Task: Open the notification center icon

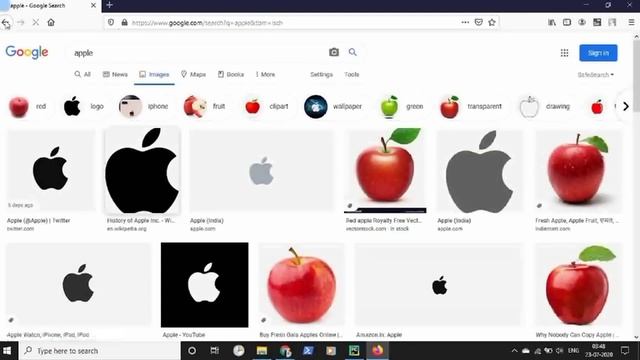Action: pos(625,351)
